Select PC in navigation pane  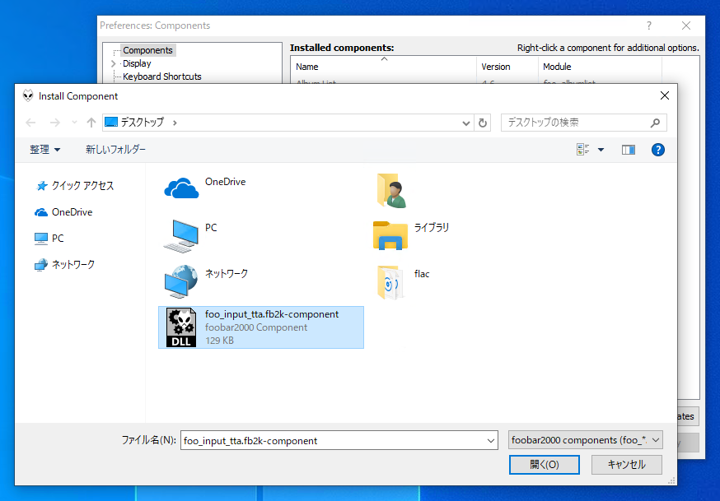tap(49, 238)
